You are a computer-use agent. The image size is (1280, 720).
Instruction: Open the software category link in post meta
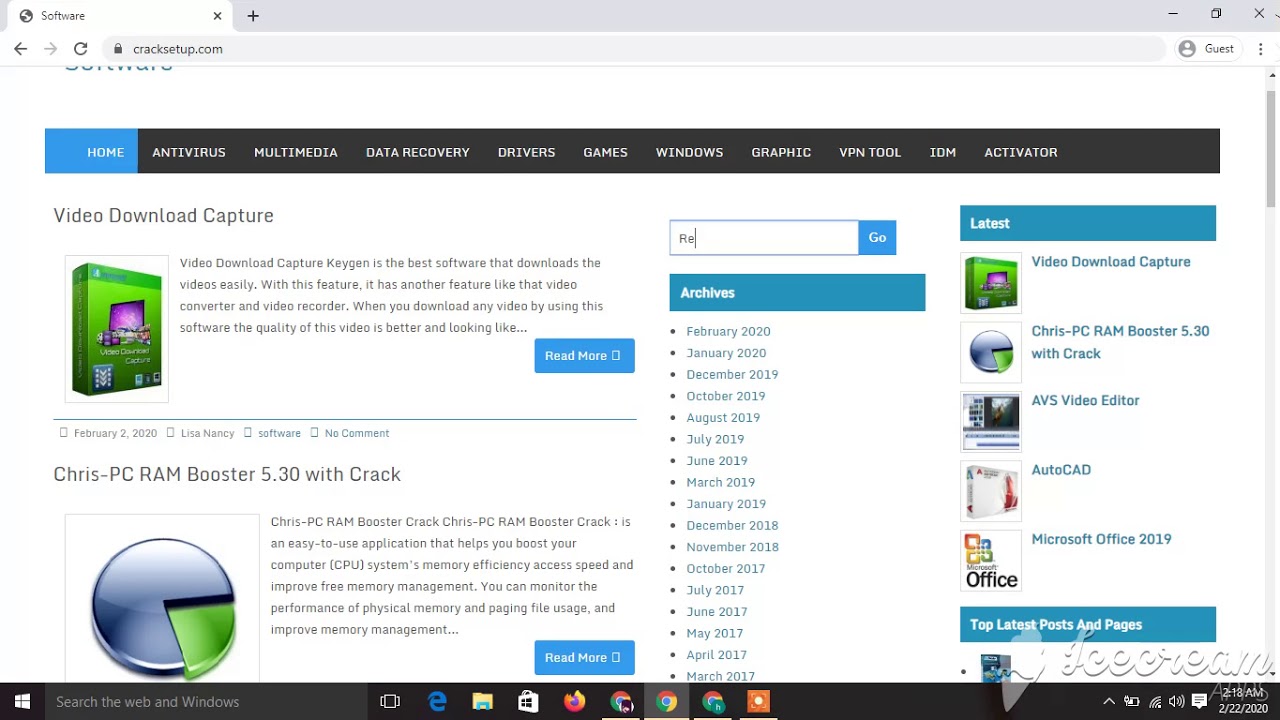coord(279,433)
